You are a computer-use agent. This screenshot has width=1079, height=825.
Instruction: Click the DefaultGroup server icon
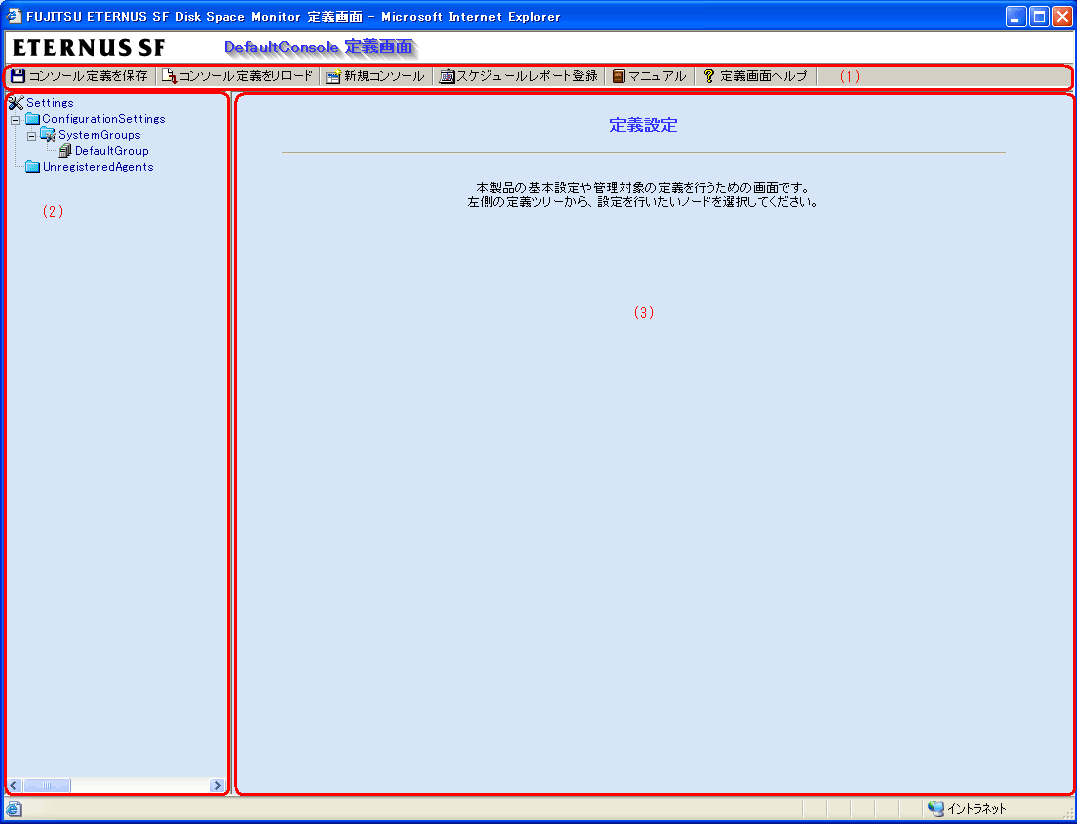pos(65,151)
